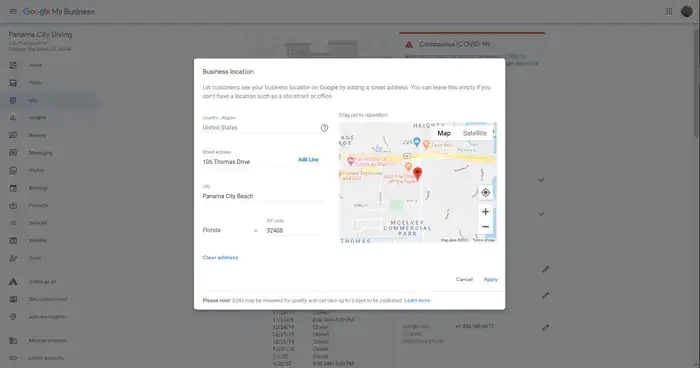Viewport: 700px width, 368px height.
Task: Click the Clear address link
Action: [x=221, y=258]
